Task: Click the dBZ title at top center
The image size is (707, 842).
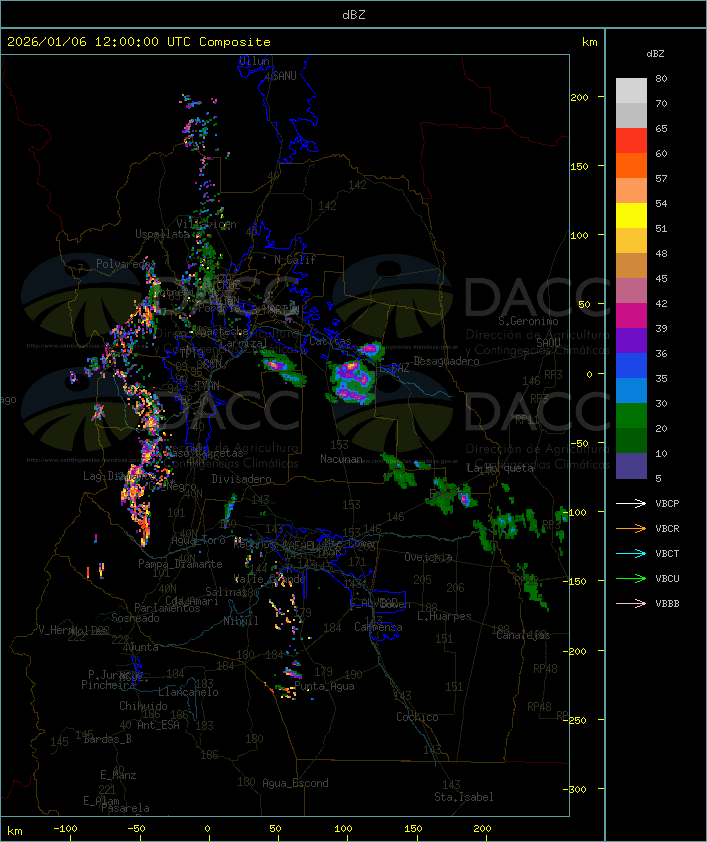Action: point(353,14)
